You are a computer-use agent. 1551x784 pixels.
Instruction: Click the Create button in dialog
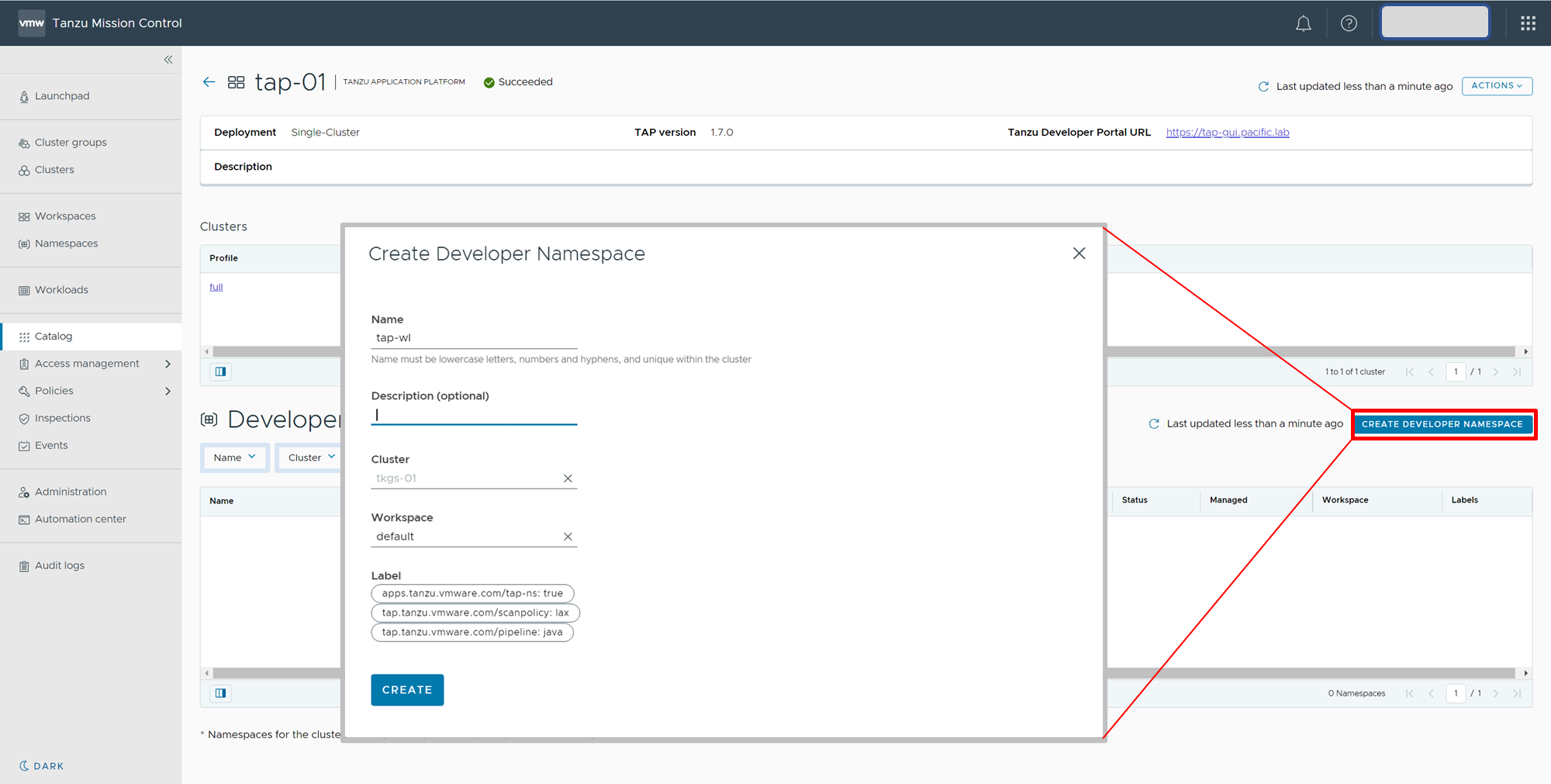click(x=407, y=689)
